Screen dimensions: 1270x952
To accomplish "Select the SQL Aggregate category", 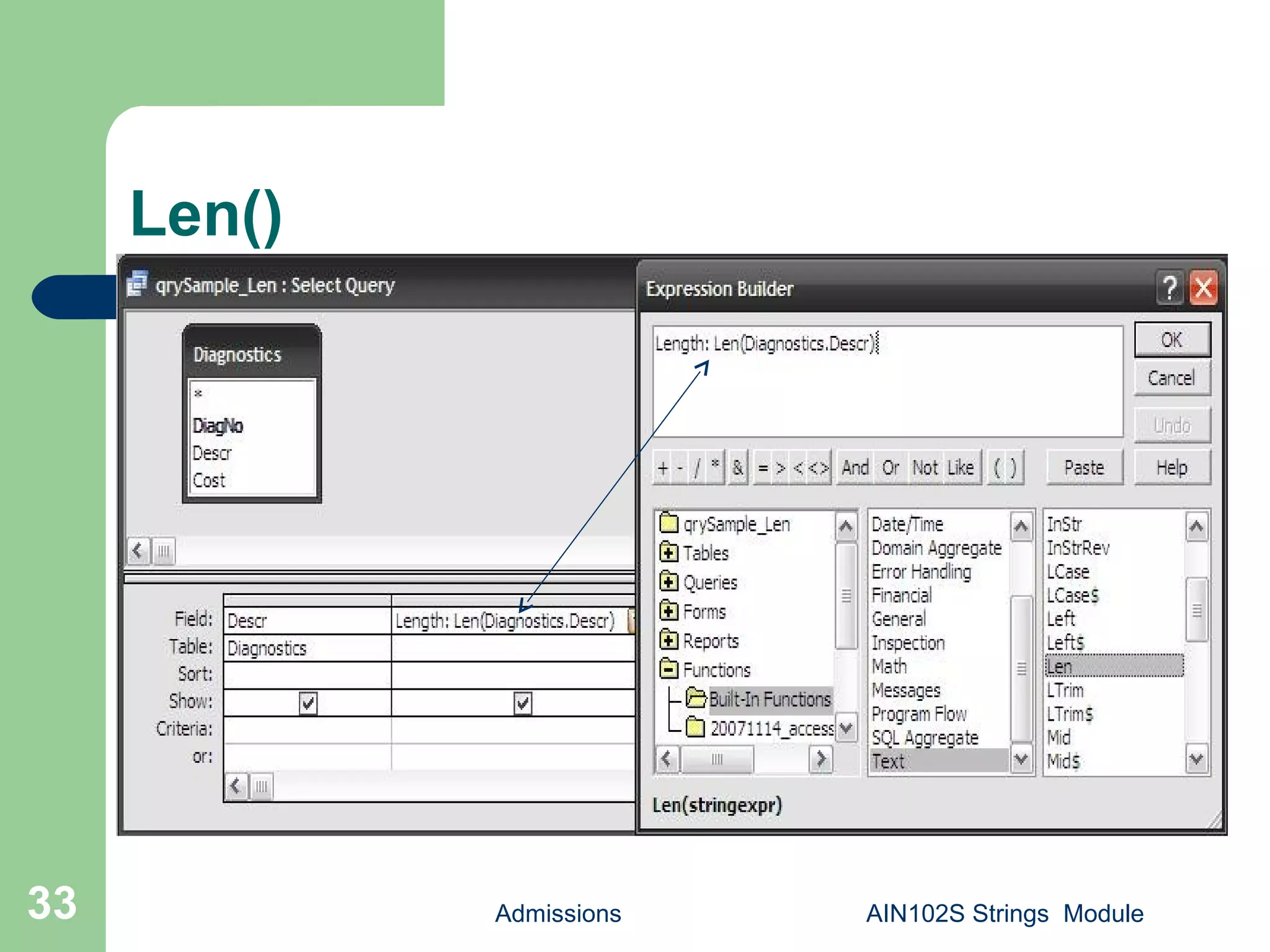I will coord(925,738).
